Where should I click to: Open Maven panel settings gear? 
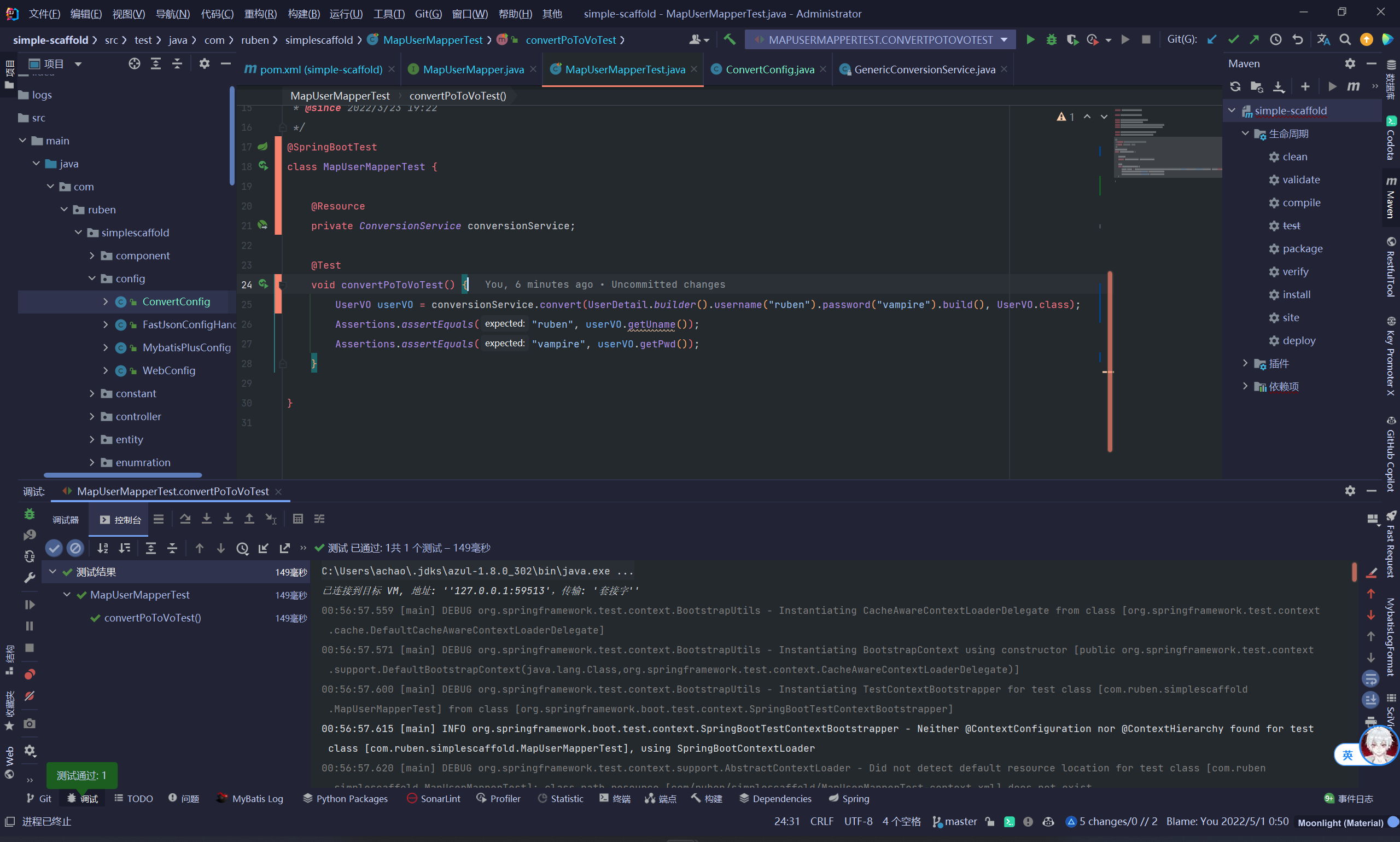[1350, 63]
